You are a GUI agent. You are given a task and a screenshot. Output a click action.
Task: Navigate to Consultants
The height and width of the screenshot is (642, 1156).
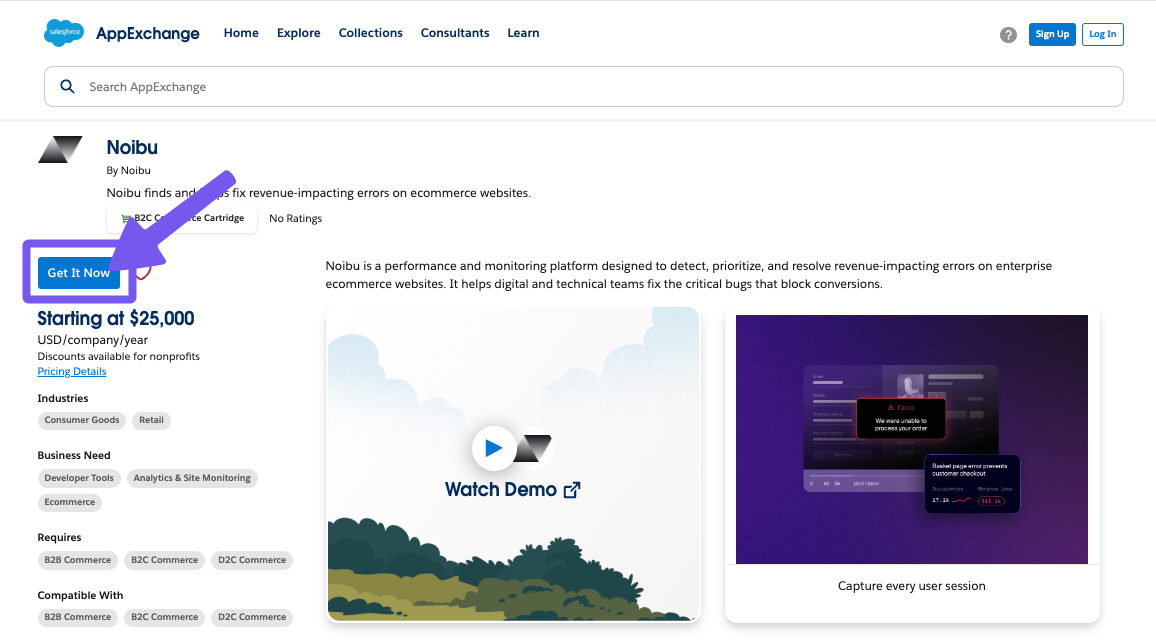pos(455,33)
